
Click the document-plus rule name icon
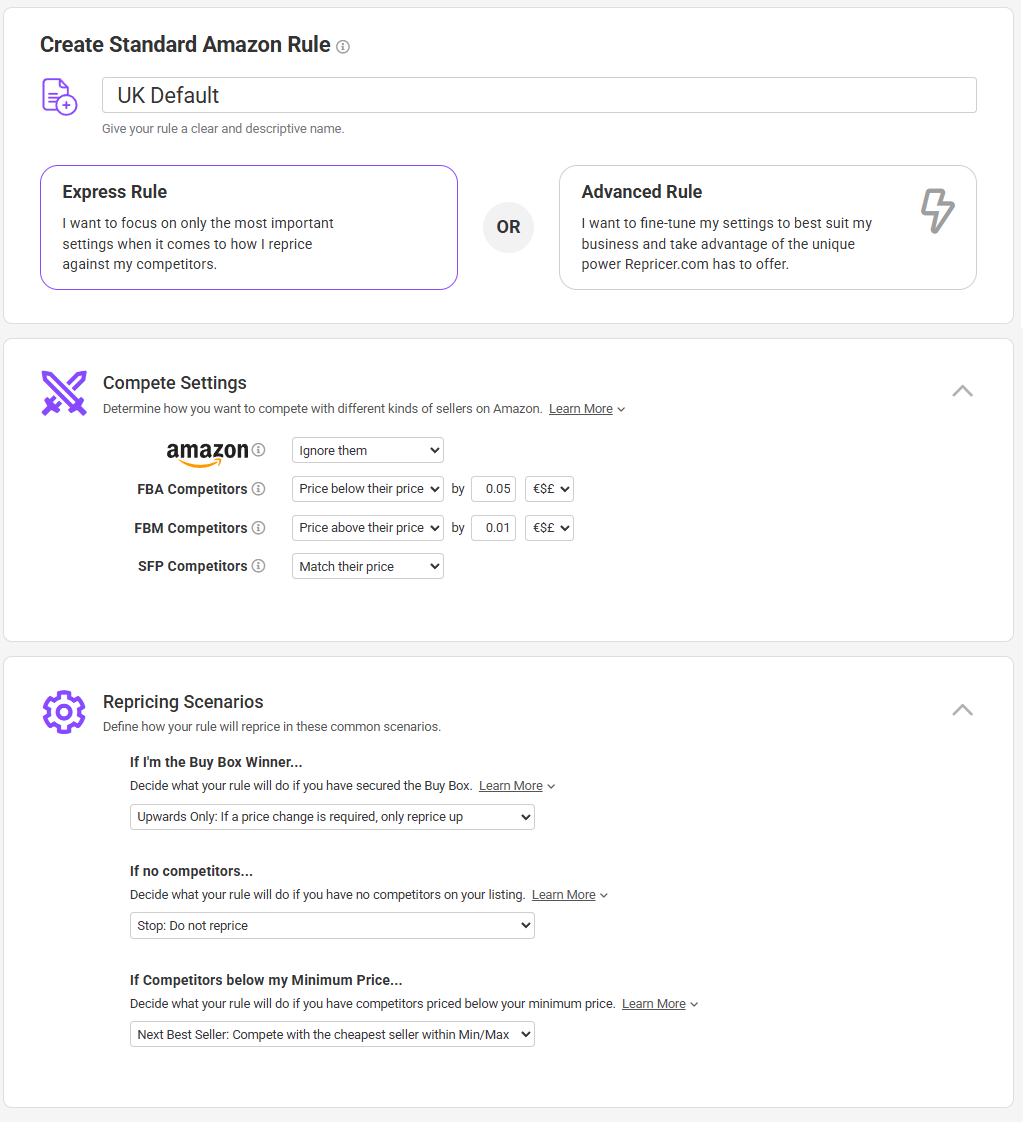[x=59, y=96]
